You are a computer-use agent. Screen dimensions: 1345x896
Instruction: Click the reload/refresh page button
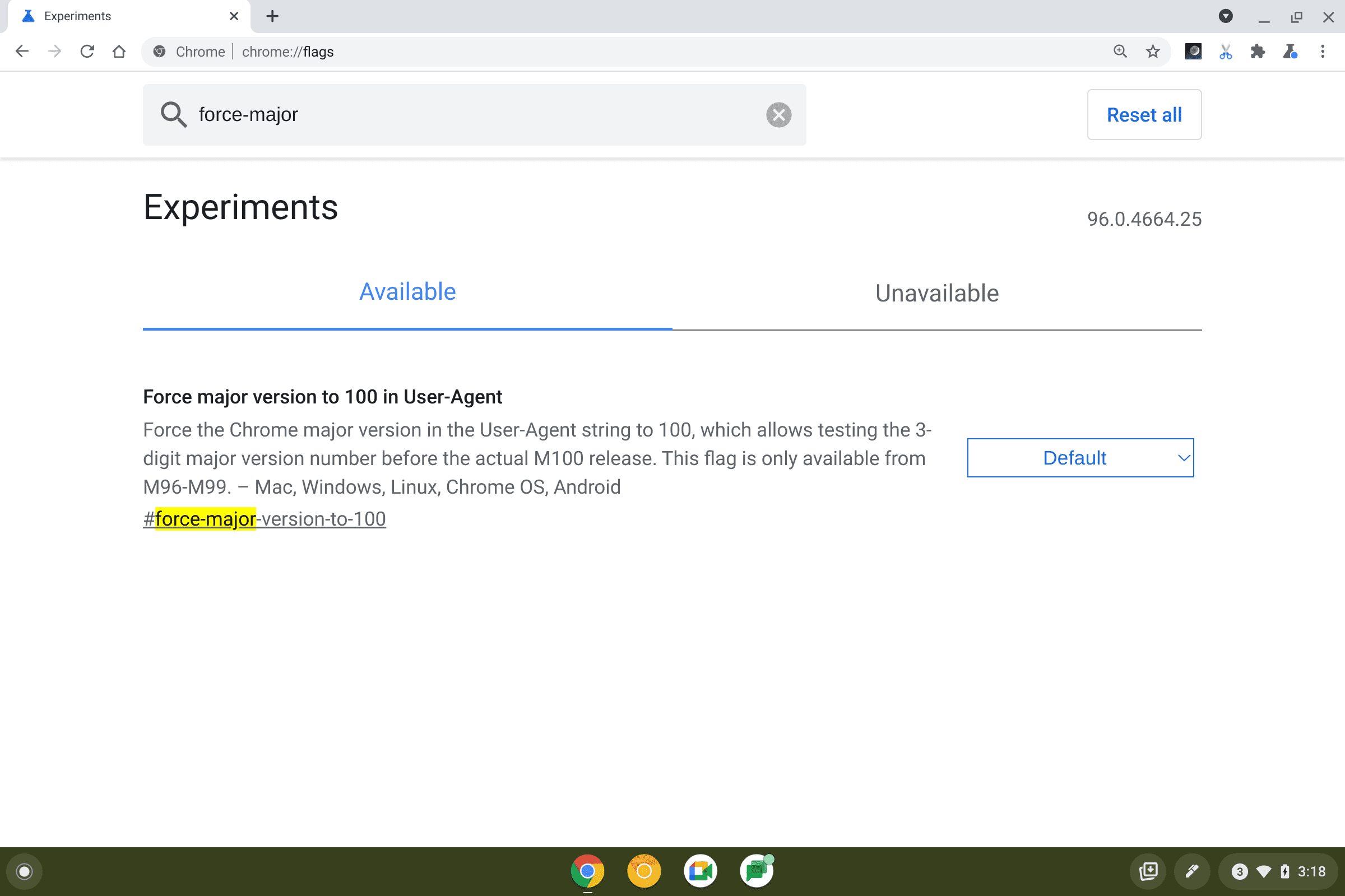coord(86,52)
